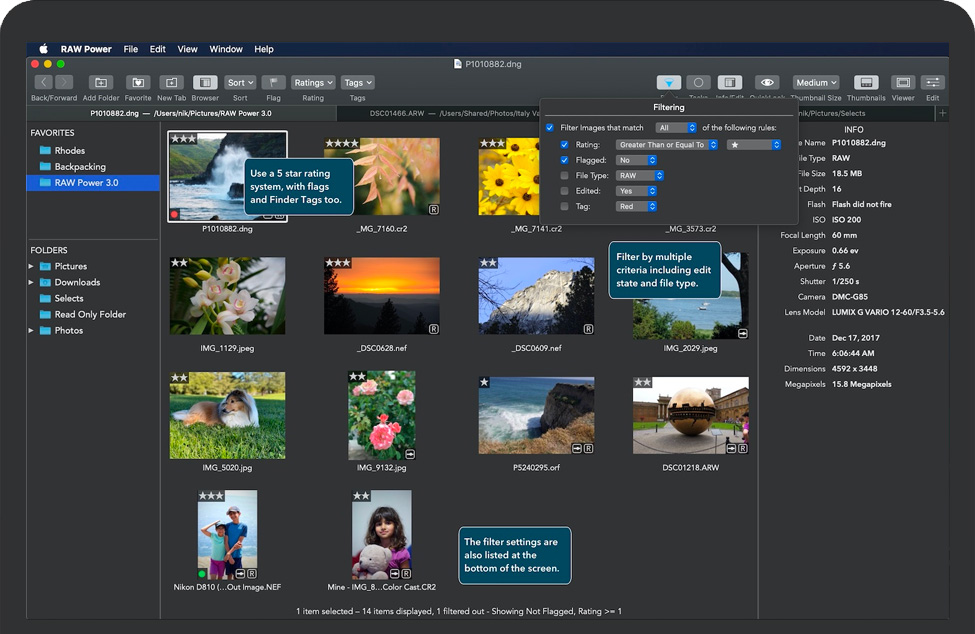Click the blue Filter funnel icon

coord(669,83)
